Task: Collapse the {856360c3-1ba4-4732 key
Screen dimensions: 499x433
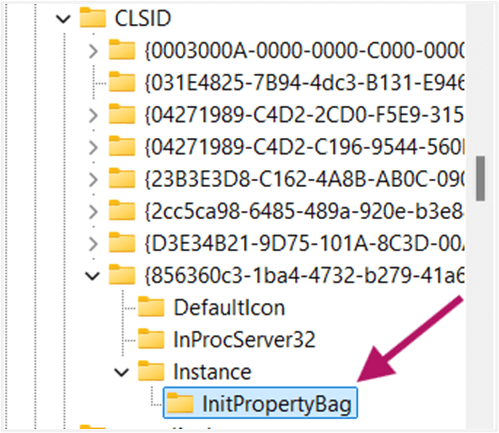Action: [92, 276]
